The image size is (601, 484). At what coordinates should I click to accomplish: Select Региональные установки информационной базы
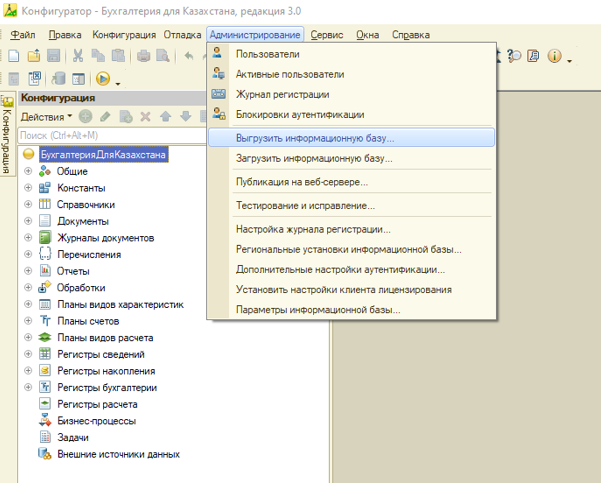351,249
